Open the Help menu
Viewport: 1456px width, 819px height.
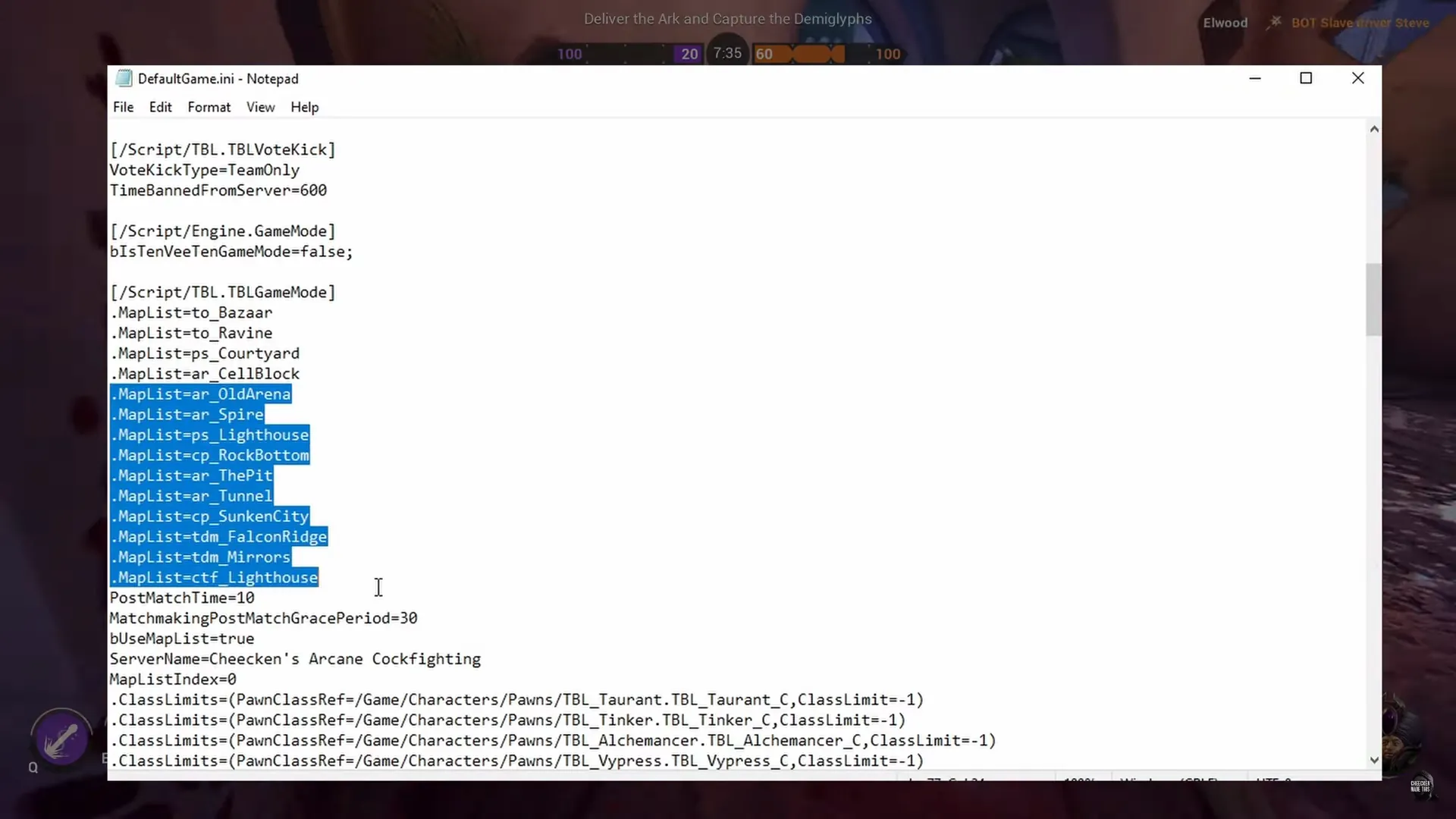(304, 107)
